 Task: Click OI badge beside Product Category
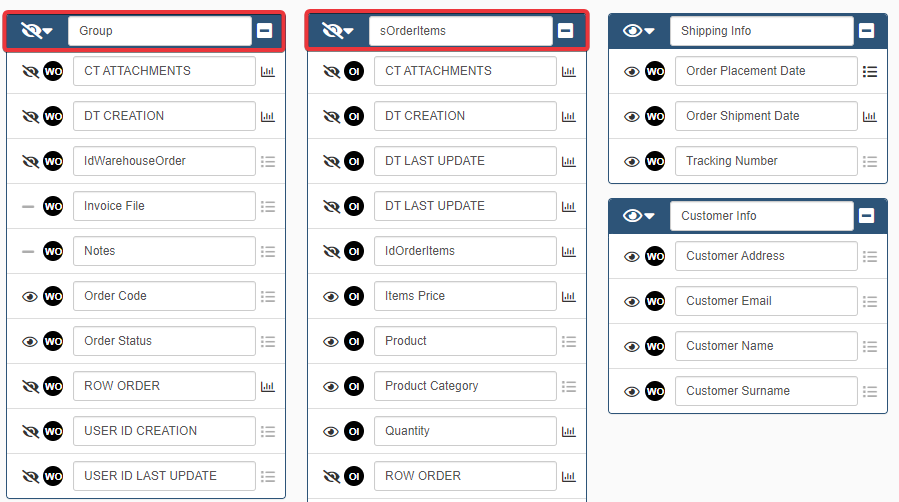[354, 386]
